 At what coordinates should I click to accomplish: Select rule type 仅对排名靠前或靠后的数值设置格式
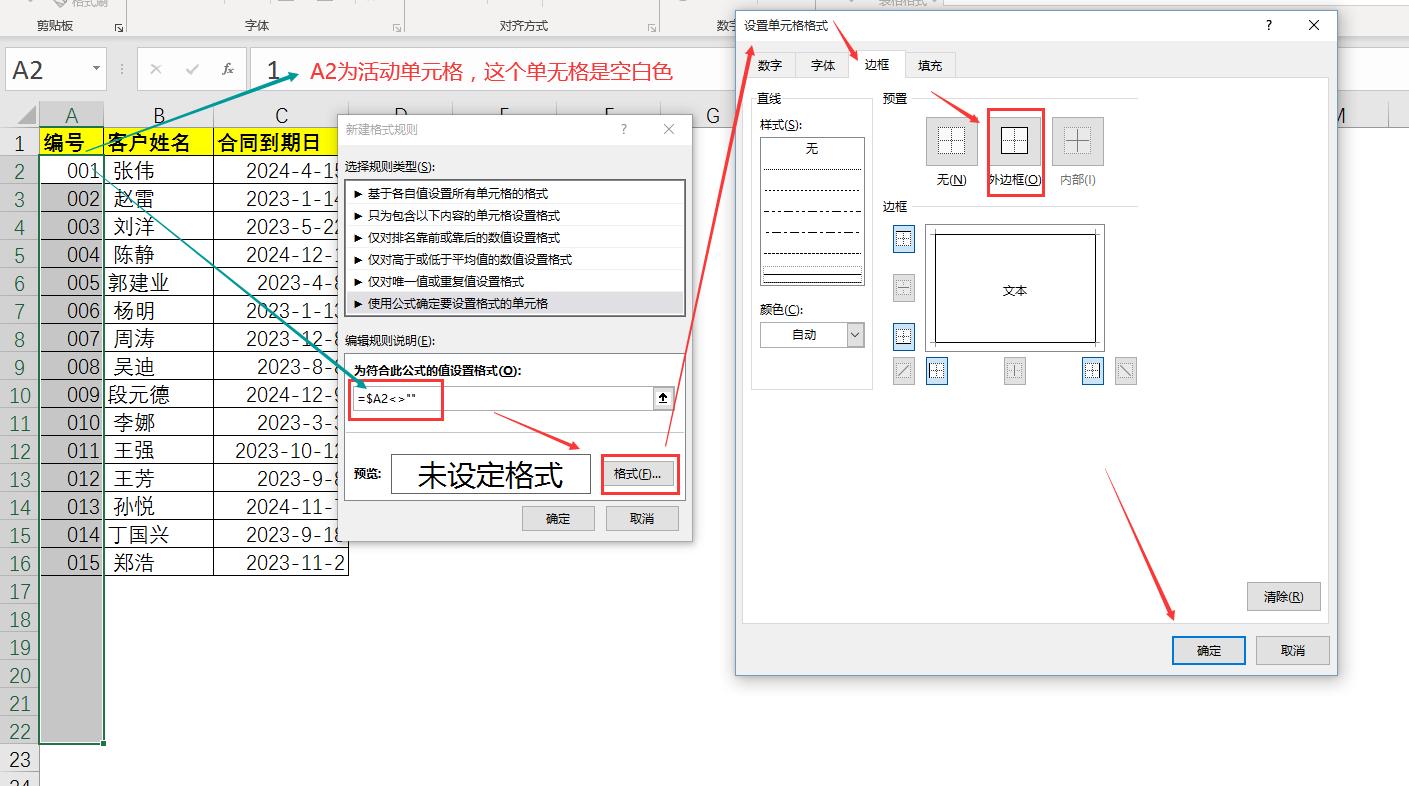click(515, 237)
